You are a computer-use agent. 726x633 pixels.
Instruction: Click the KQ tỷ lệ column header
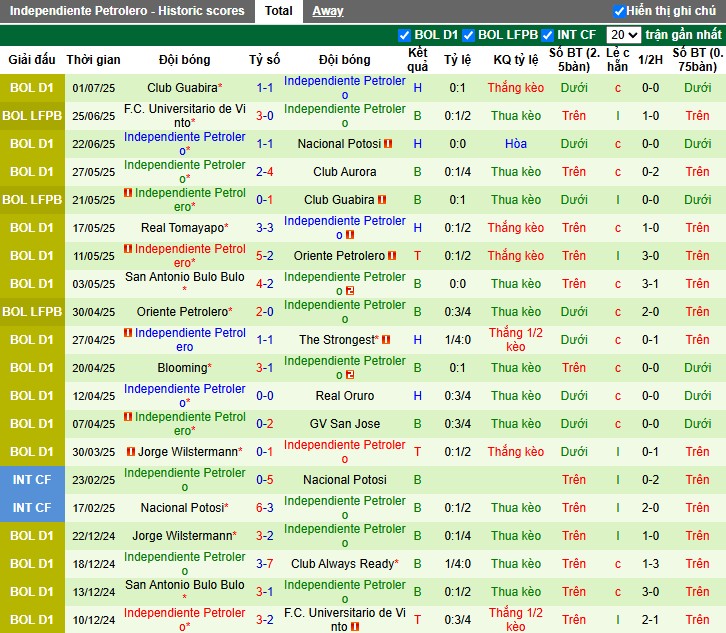point(515,60)
